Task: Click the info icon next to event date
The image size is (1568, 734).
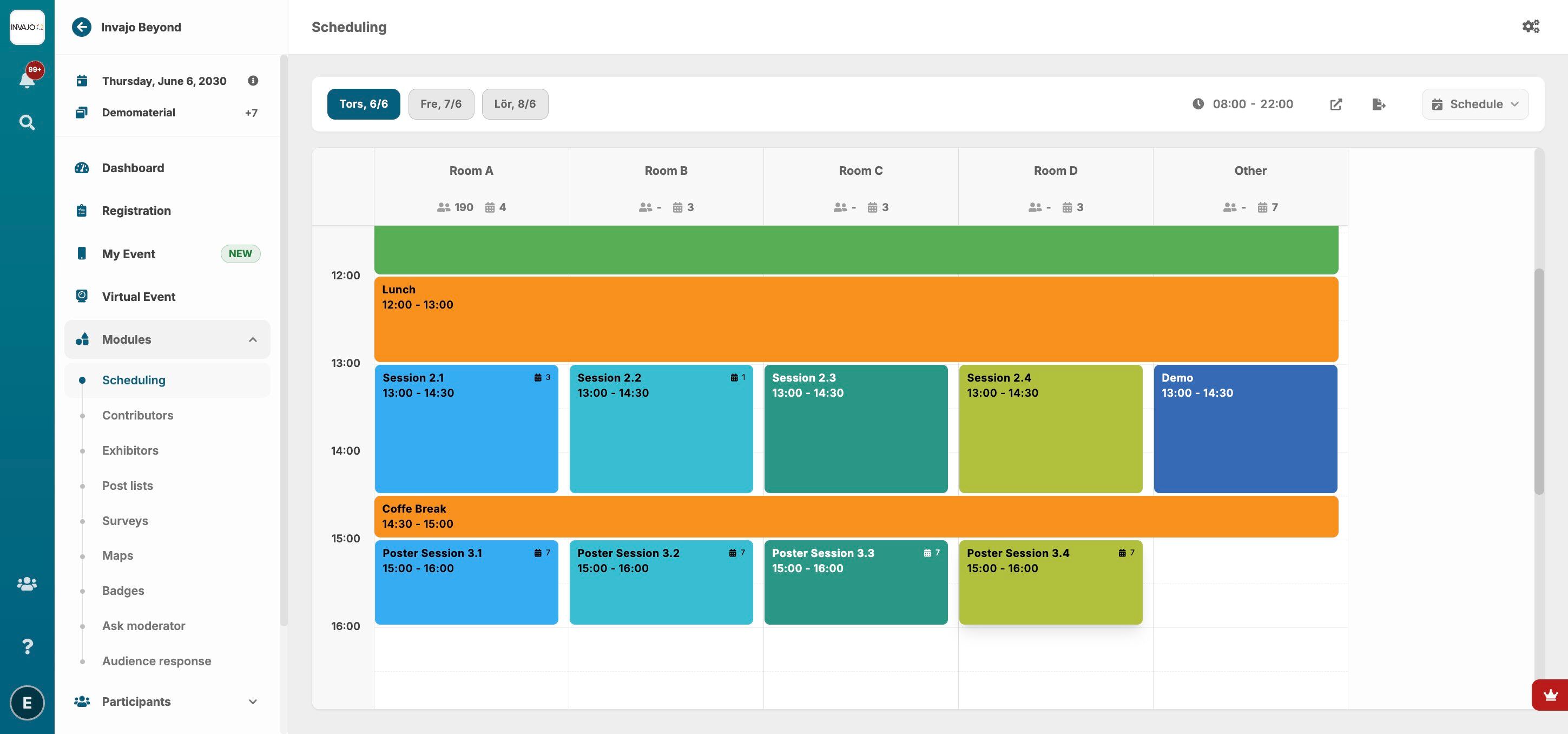Action: click(253, 81)
